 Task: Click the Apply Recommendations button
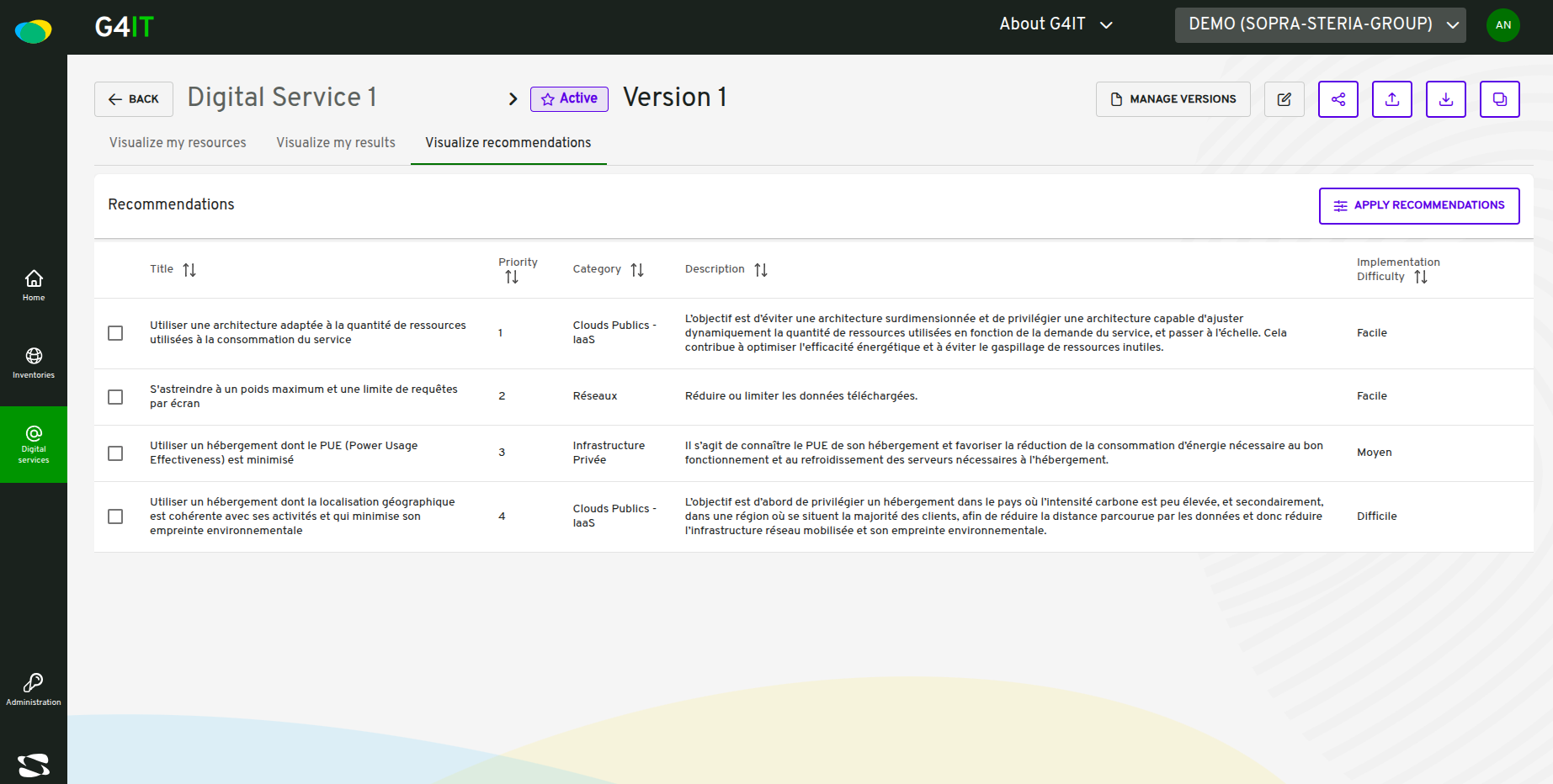click(x=1419, y=206)
